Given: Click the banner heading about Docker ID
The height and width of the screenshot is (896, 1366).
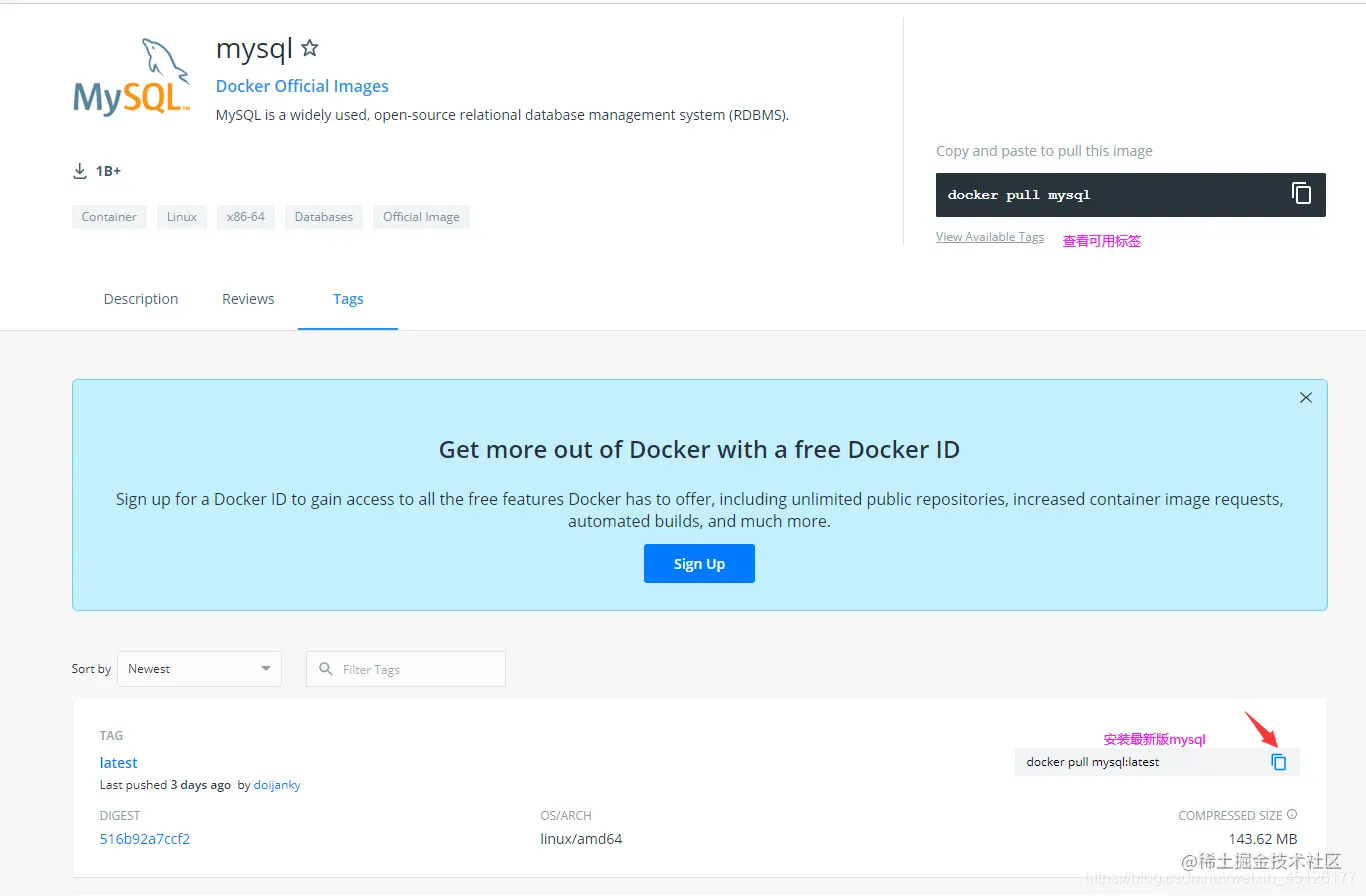Looking at the screenshot, I should pos(699,450).
